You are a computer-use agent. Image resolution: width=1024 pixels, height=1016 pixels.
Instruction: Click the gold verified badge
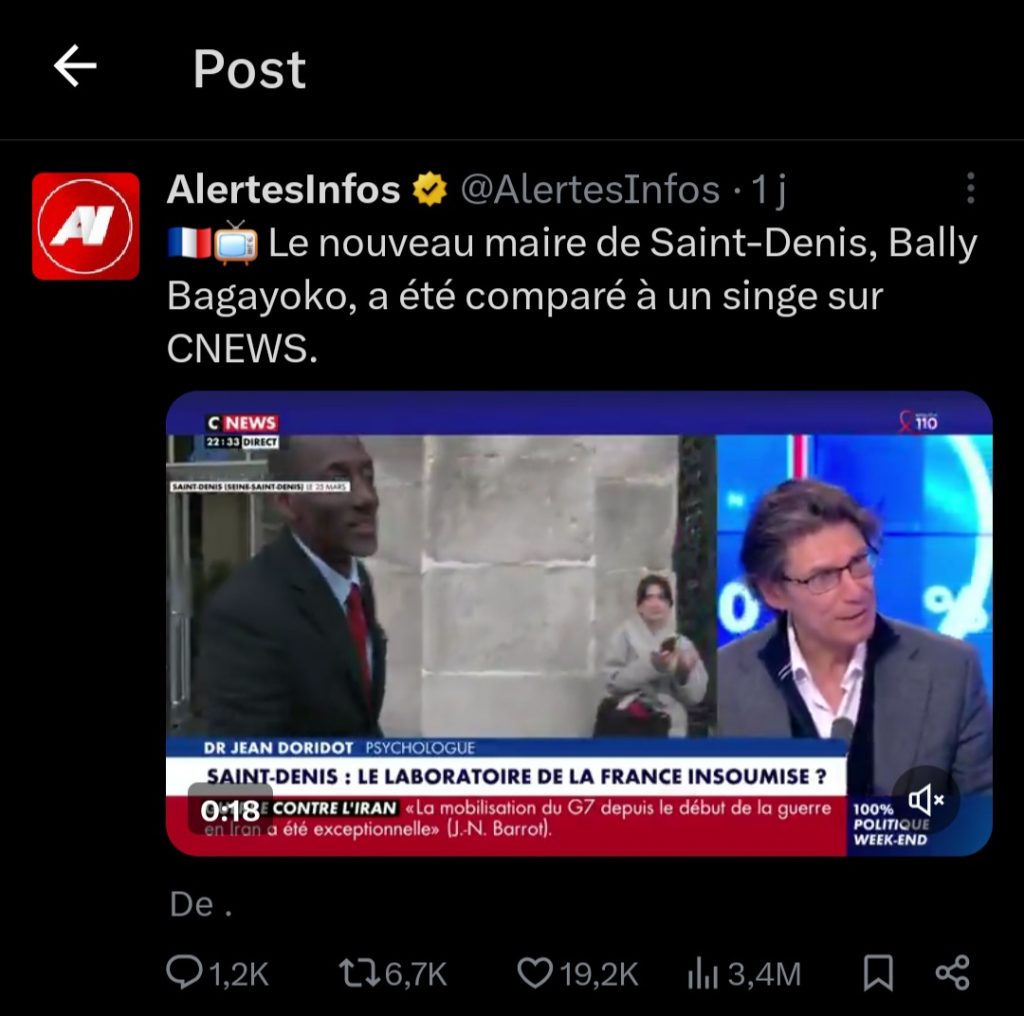430,189
